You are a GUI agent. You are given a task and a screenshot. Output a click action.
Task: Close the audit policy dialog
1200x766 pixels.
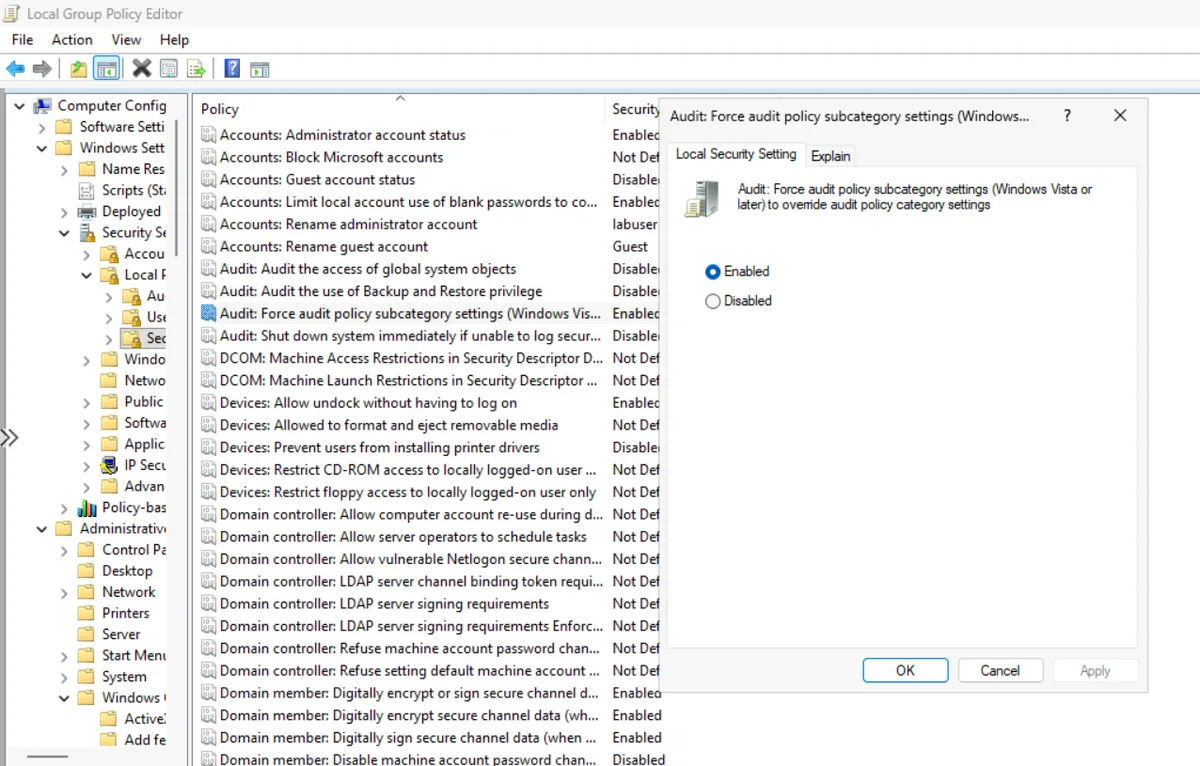(x=1120, y=116)
